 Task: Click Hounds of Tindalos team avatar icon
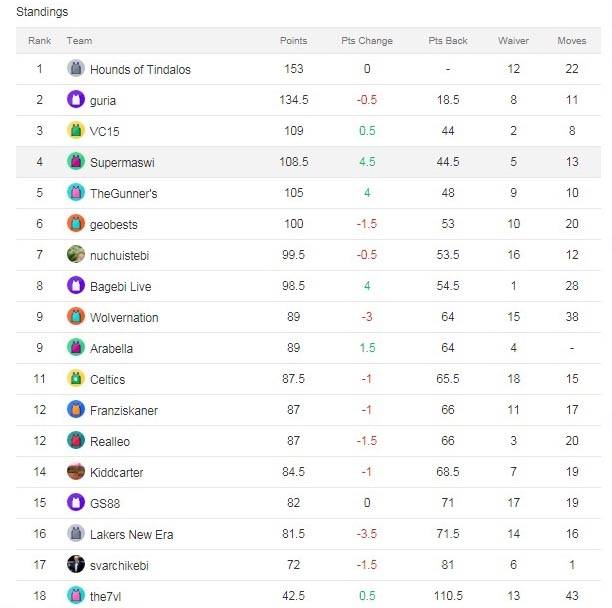tap(76, 68)
